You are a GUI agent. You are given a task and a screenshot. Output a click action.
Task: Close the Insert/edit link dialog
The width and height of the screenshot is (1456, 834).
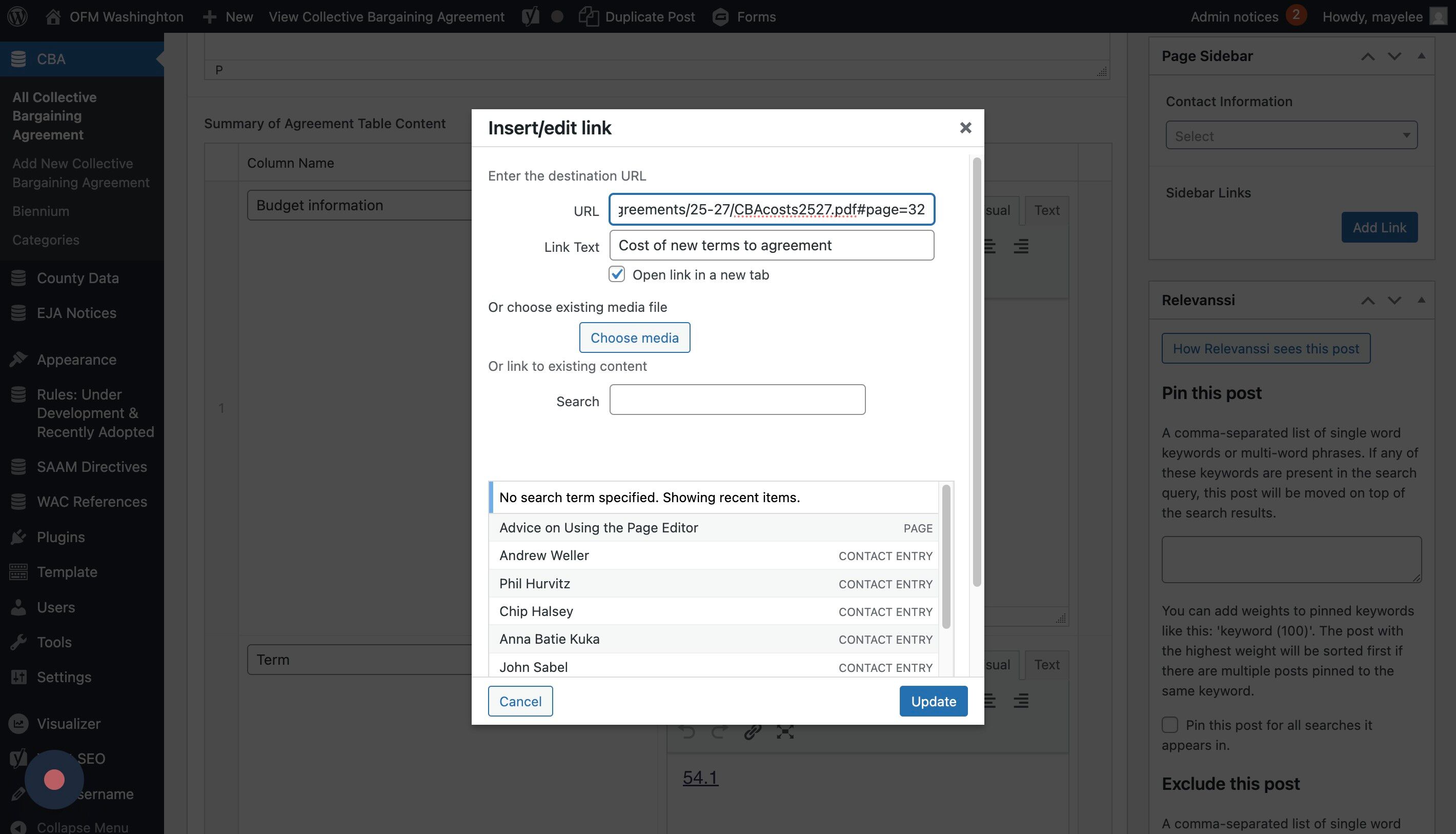(x=965, y=128)
